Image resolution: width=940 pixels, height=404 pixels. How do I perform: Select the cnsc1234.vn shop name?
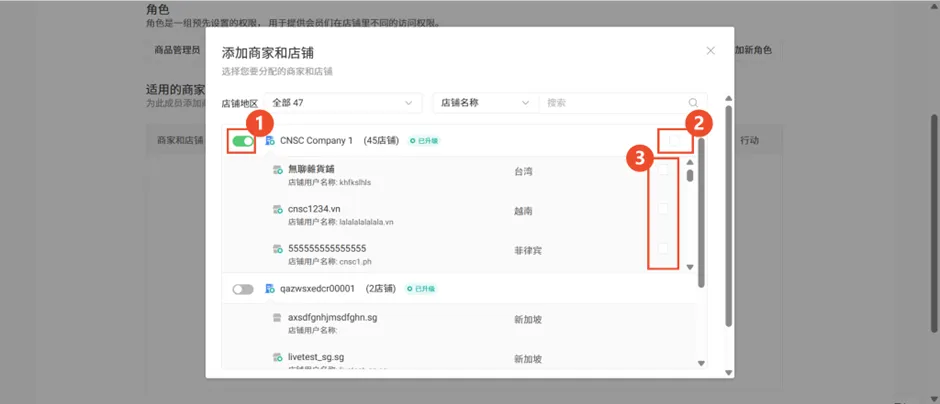pyautogui.click(x=314, y=209)
